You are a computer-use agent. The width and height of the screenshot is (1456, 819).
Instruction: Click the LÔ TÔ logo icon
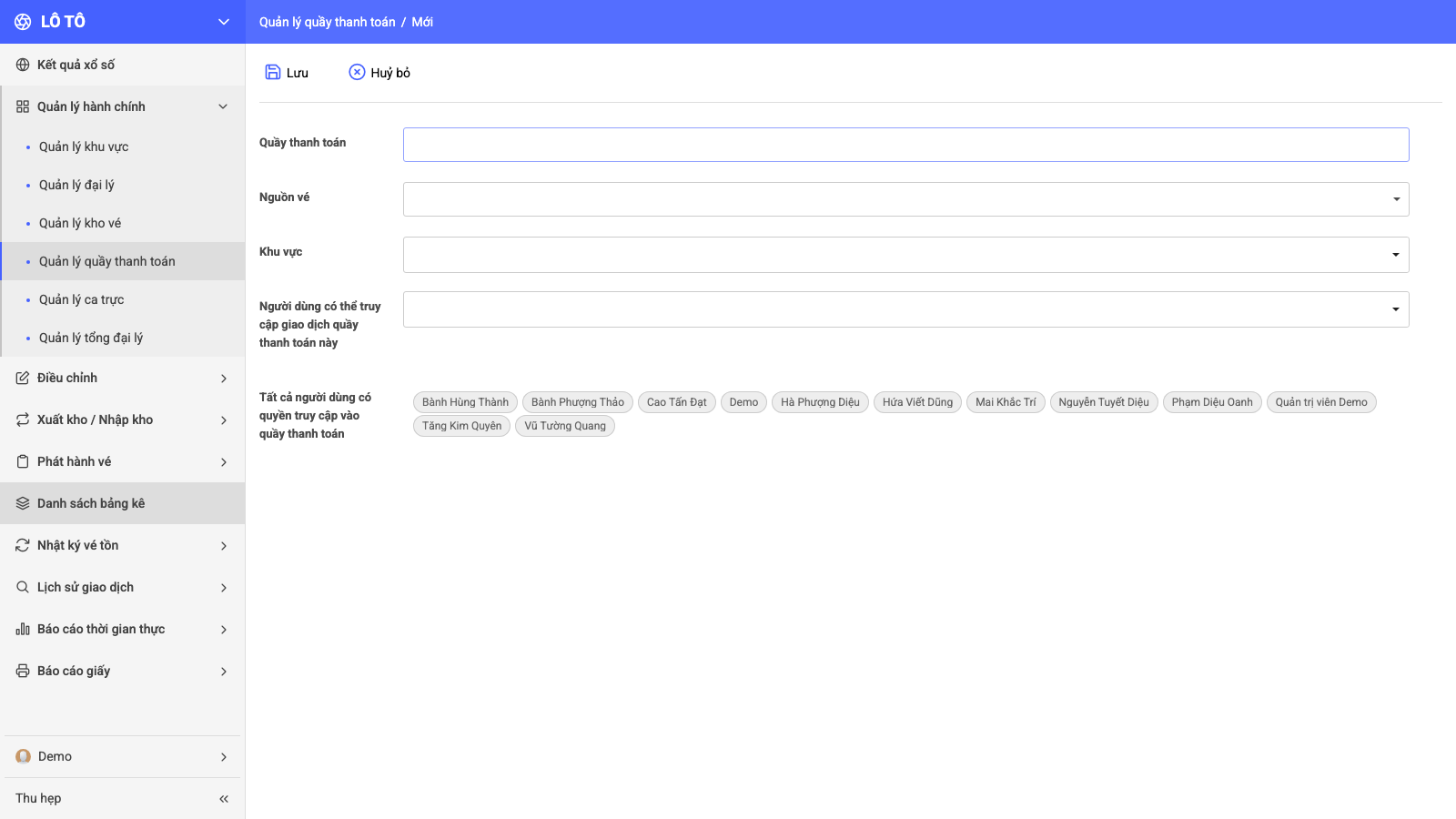coord(23,22)
